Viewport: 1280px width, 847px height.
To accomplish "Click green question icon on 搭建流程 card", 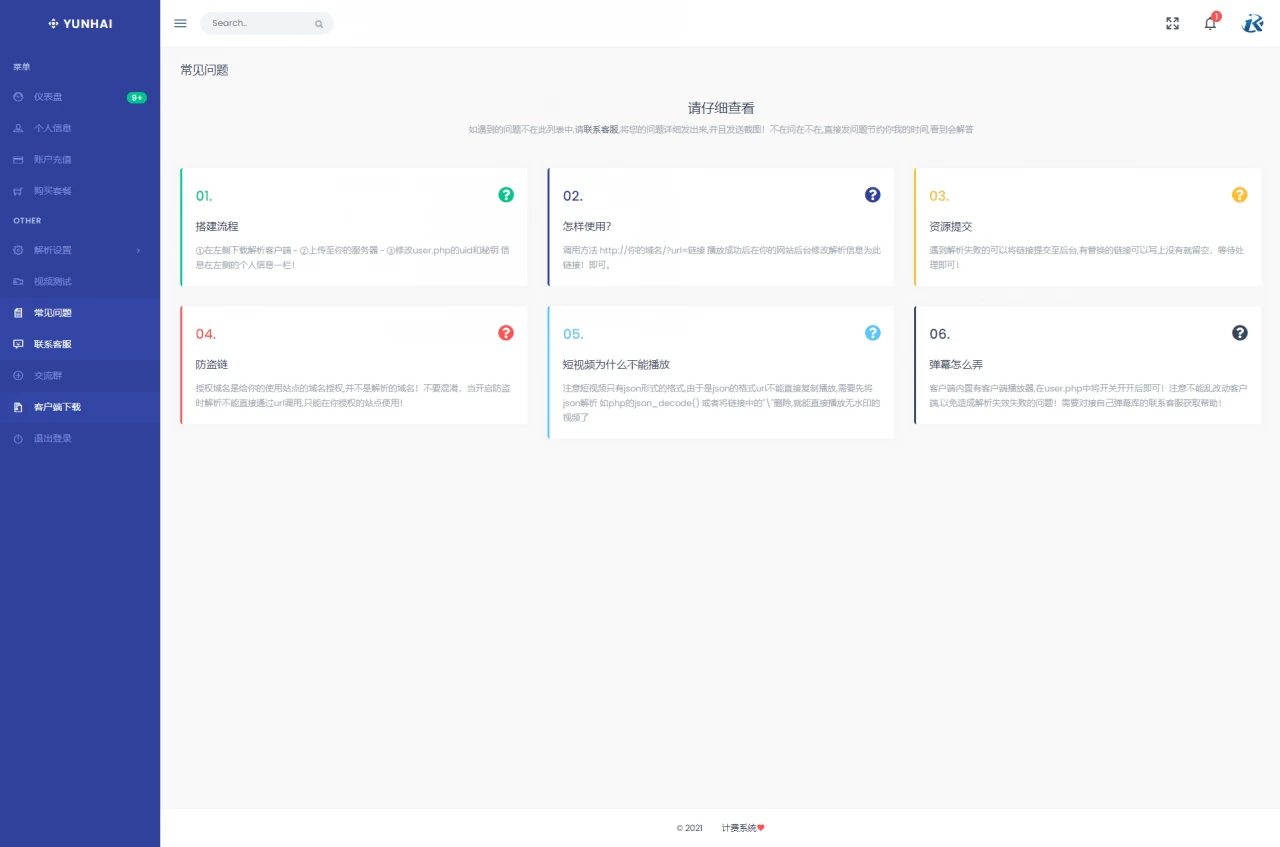I will (x=506, y=195).
